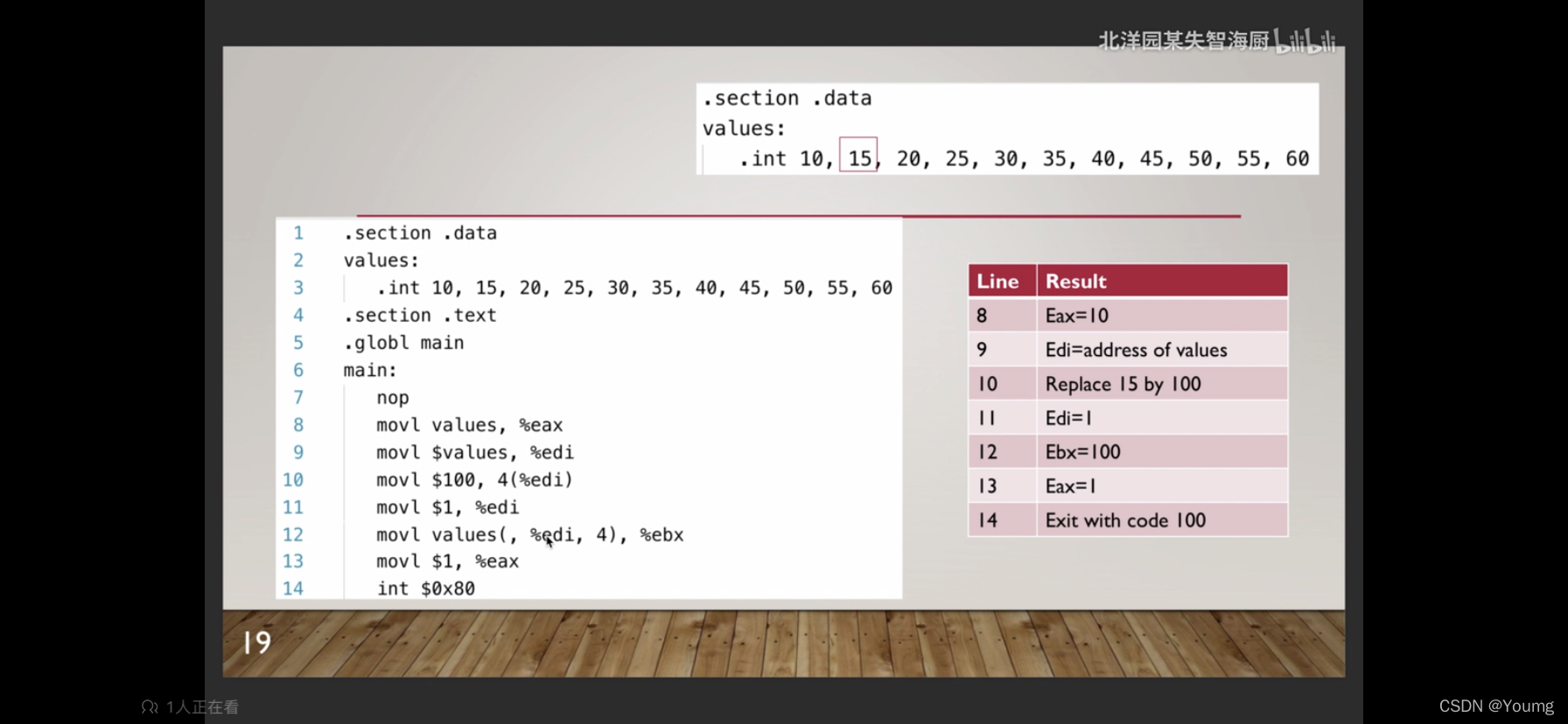
Task: Click the value 15 in the top data snippet
Action: (x=859, y=158)
